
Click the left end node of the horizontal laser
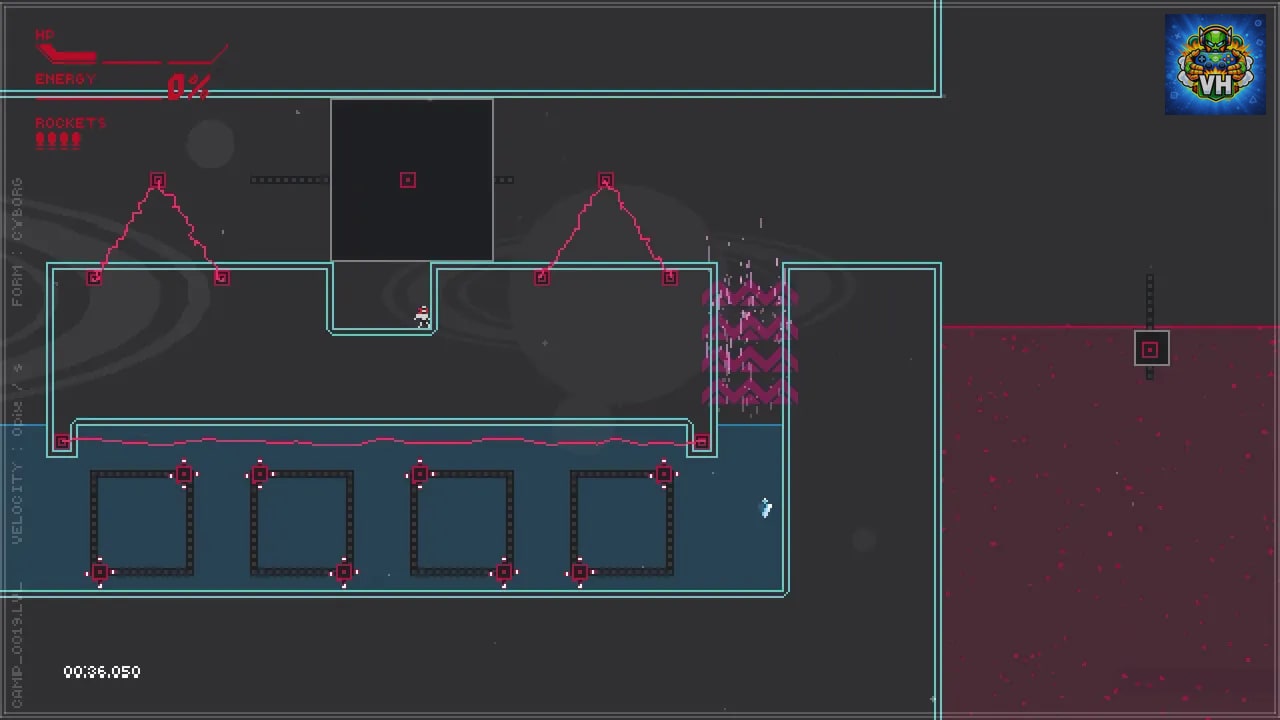[x=62, y=441]
